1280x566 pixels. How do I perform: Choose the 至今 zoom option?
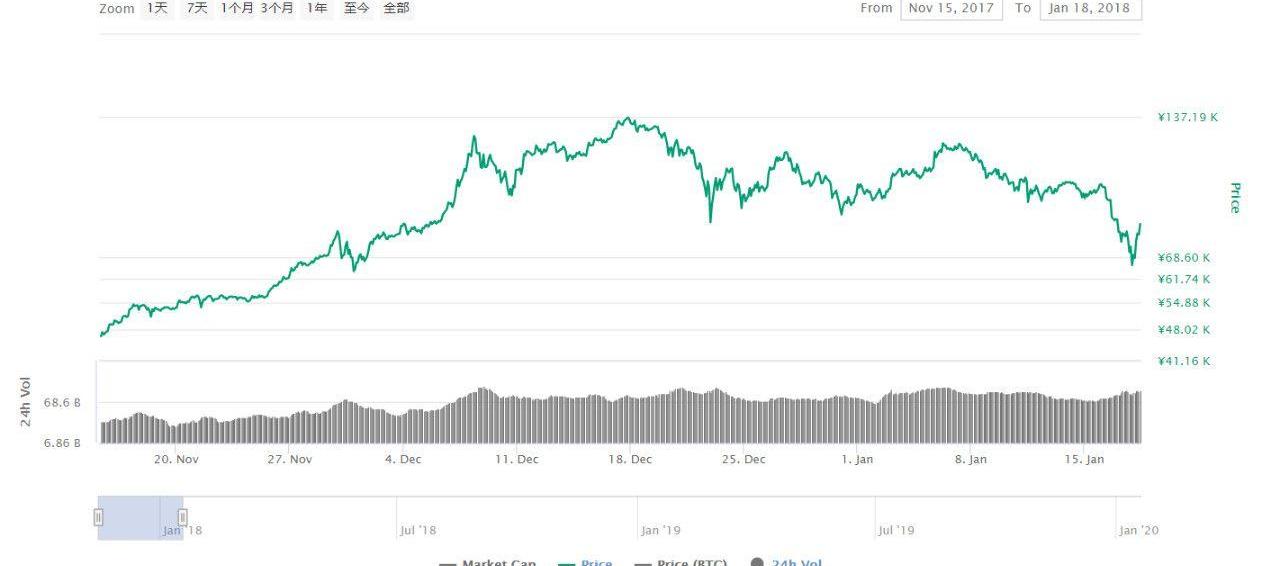click(356, 8)
